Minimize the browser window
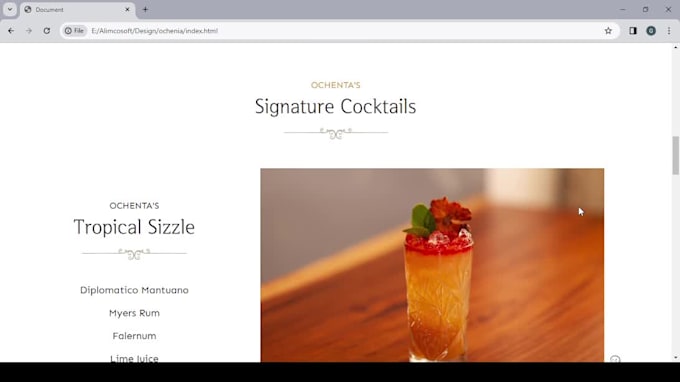This screenshot has width=680, height=382. (623, 9)
